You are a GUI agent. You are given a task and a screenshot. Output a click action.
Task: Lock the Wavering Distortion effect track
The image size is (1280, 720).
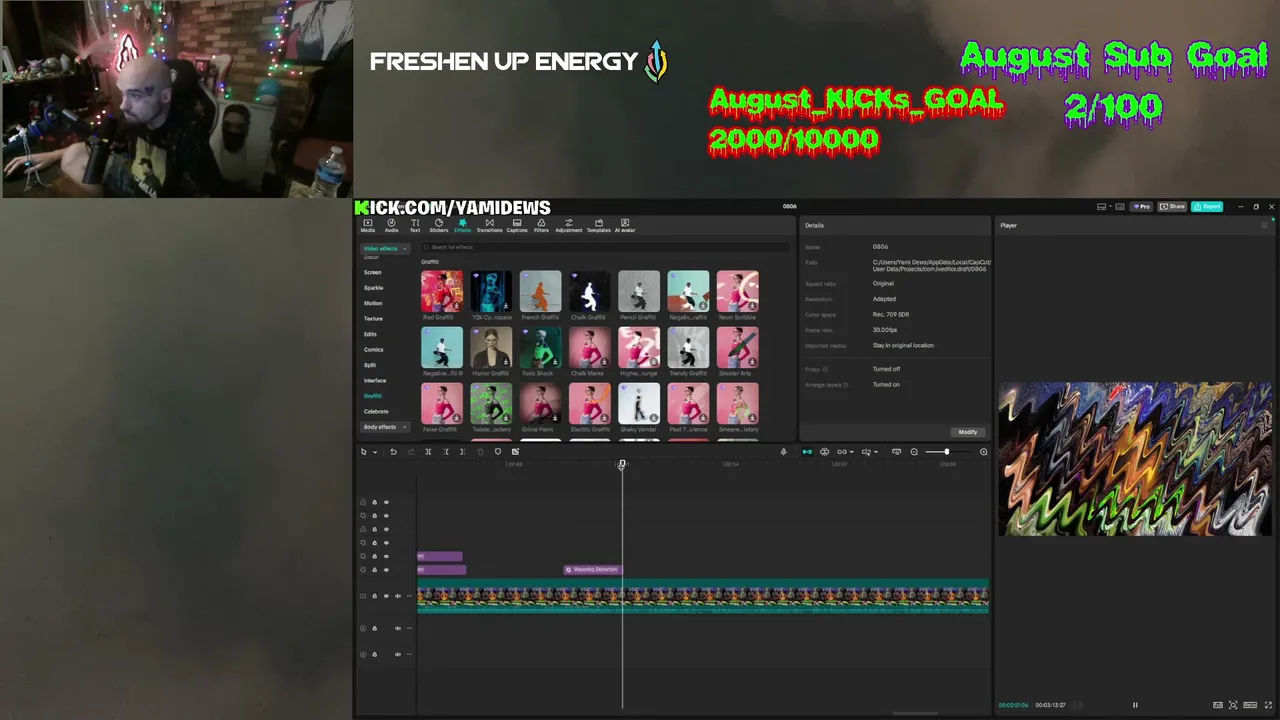375,570
